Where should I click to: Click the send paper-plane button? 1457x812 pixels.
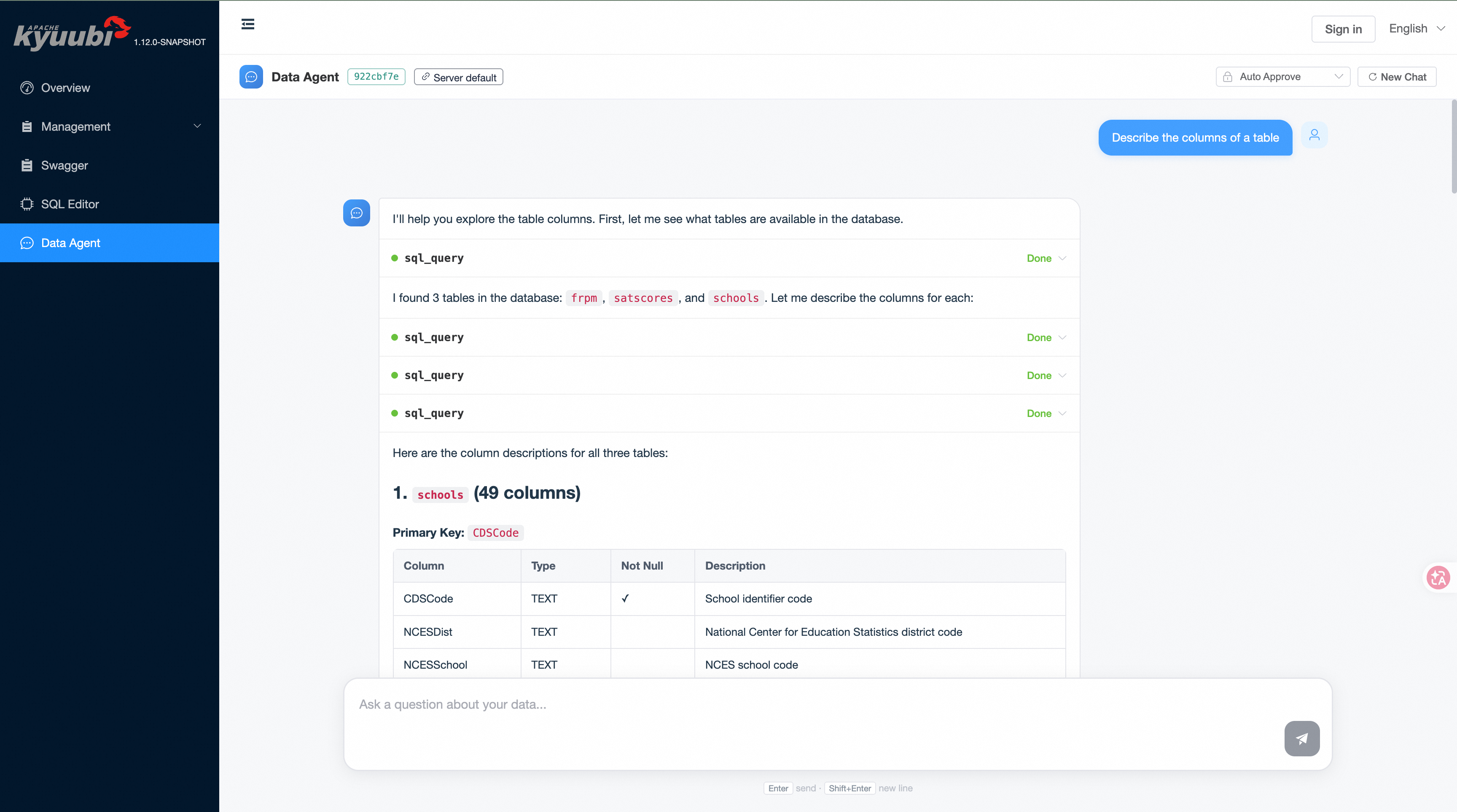click(x=1302, y=738)
